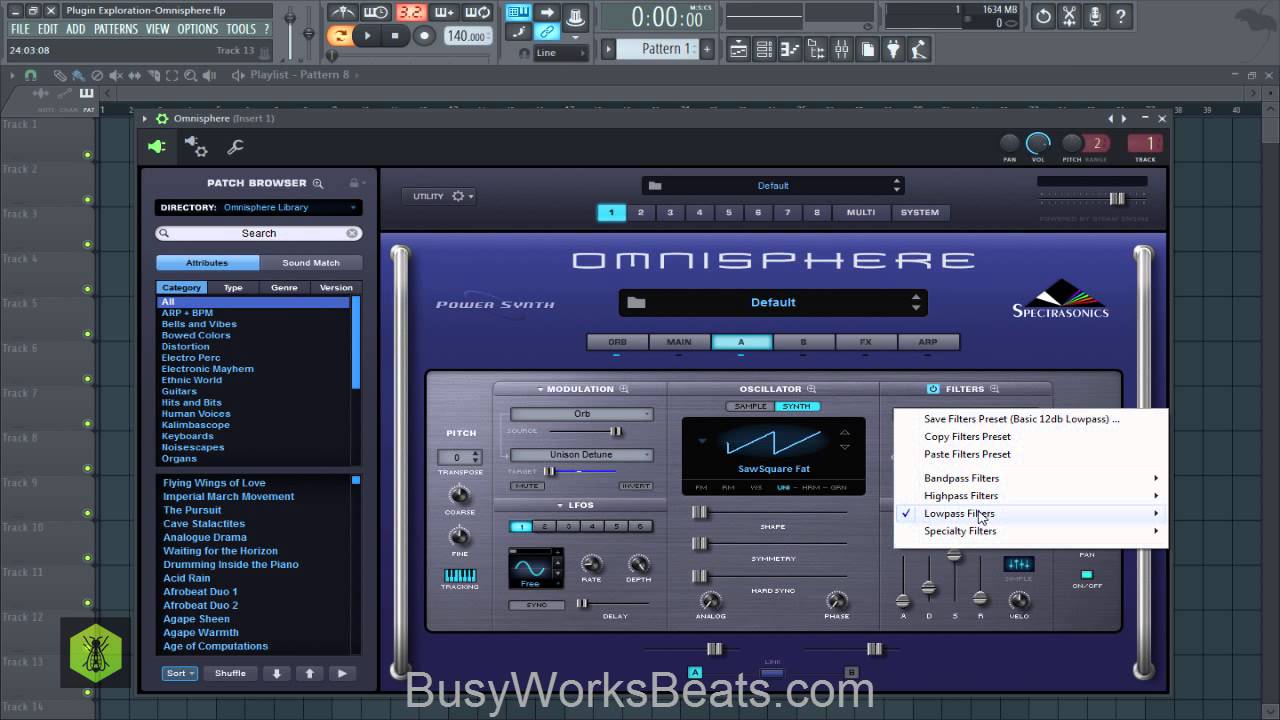1280x720 pixels.
Task: Switch oscillator to Synth mode
Action: pyautogui.click(x=797, y=406)
